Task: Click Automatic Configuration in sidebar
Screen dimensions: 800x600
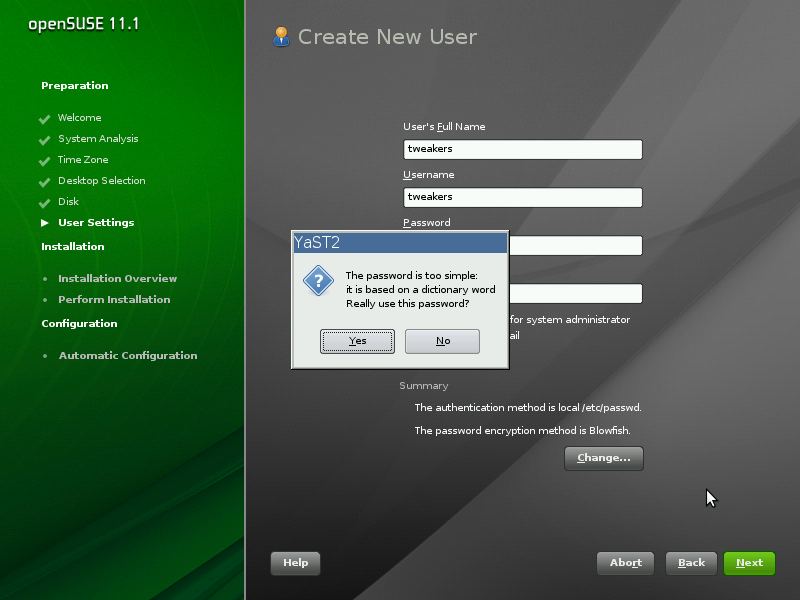Action: (128, 356)
